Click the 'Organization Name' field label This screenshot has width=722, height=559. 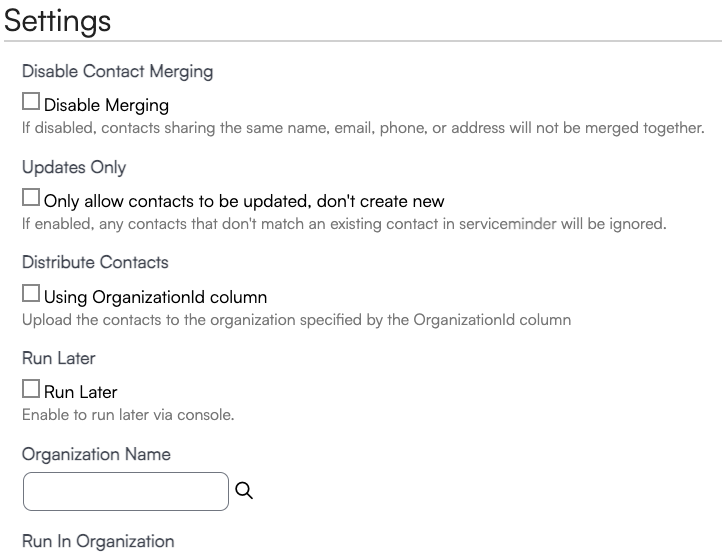[x=96, y=454]
